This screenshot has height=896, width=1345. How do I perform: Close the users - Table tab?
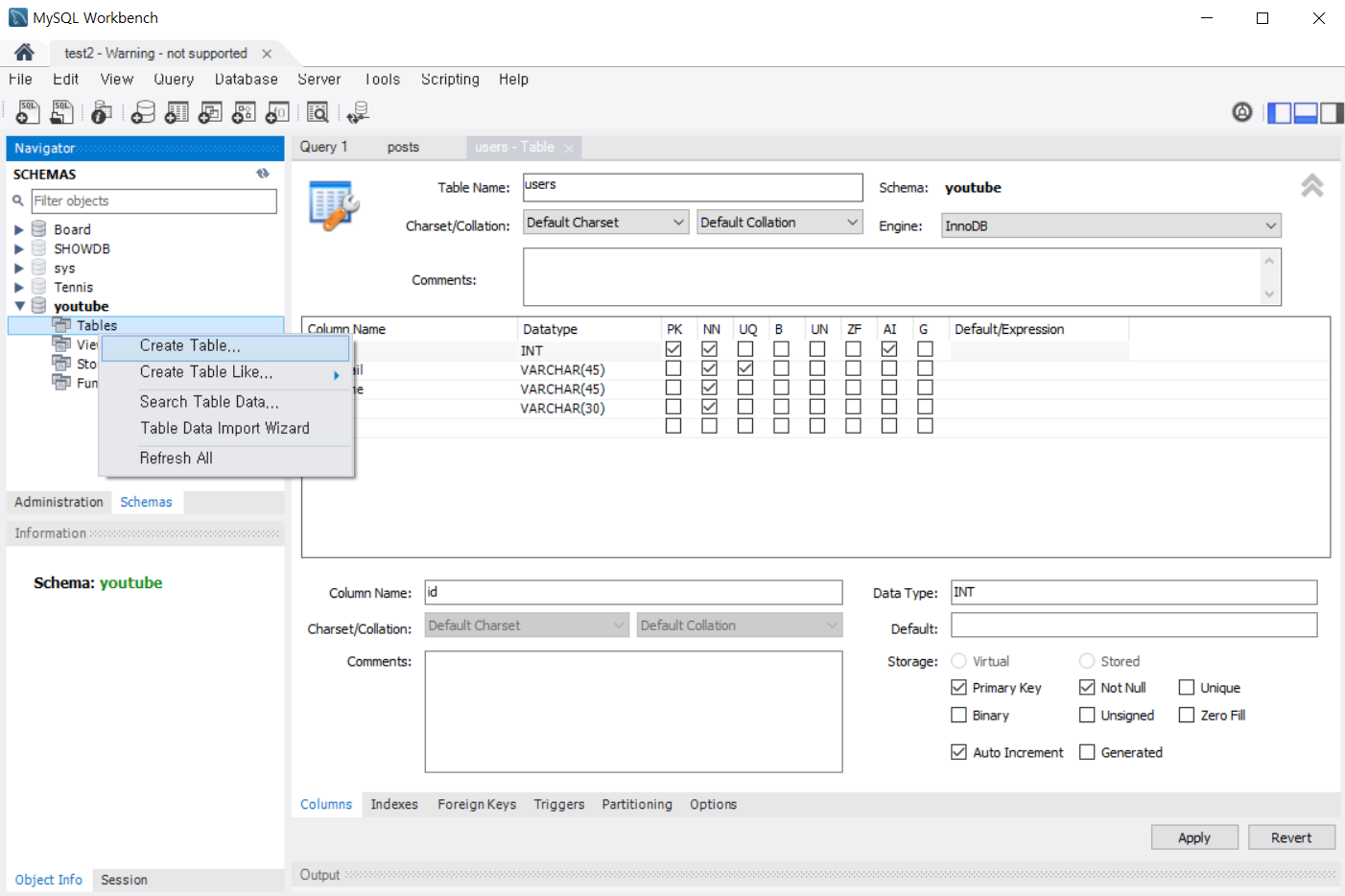coord(569,148)
